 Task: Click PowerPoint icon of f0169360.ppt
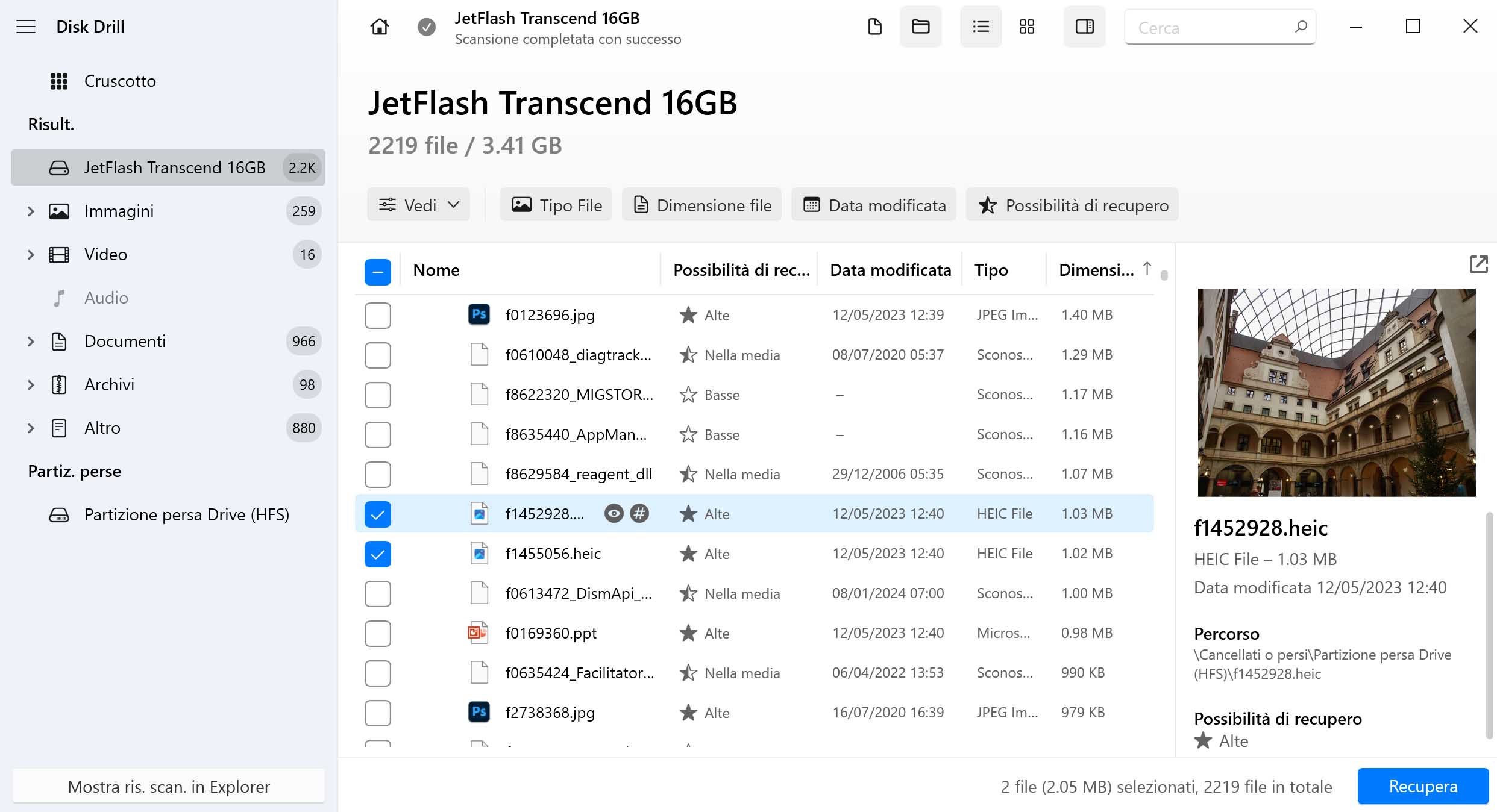point(479,632)
